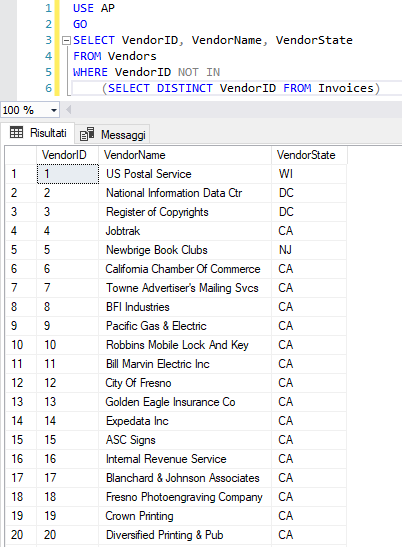Click Diversified Printing & Pub cell
This screenshot has width=402, height=547.
click(185, 535)
